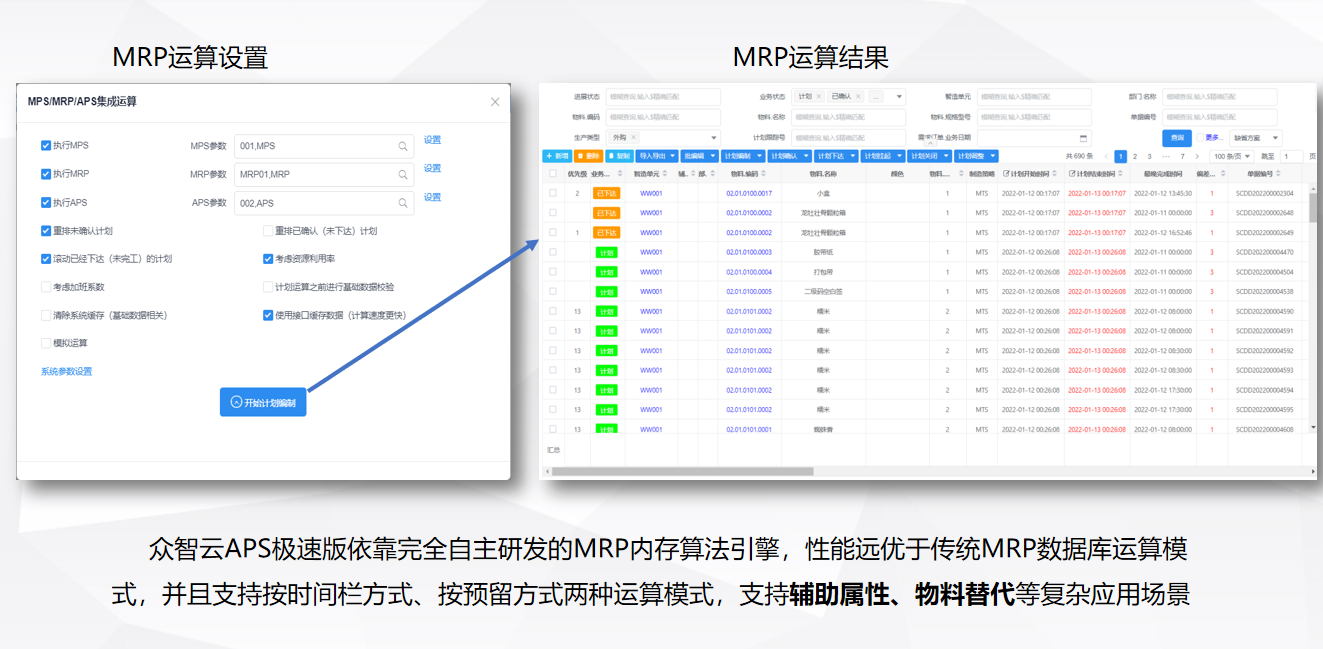Open the 100 条/页 page size dropdown

tap(1232, 156)
